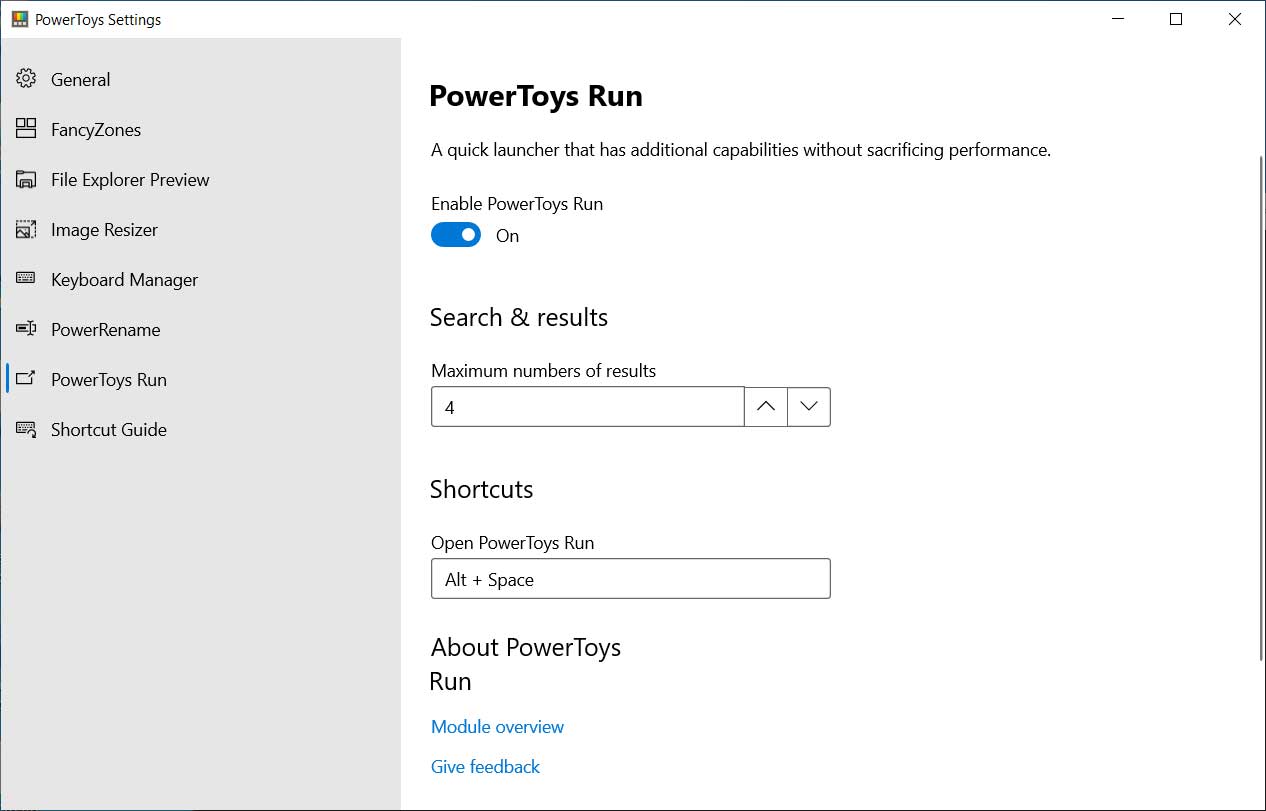Open the Give feedback link
Image resolution: width=1266 pixels, height=811 pixels.
pyautogui.click(x=485, y=767)
